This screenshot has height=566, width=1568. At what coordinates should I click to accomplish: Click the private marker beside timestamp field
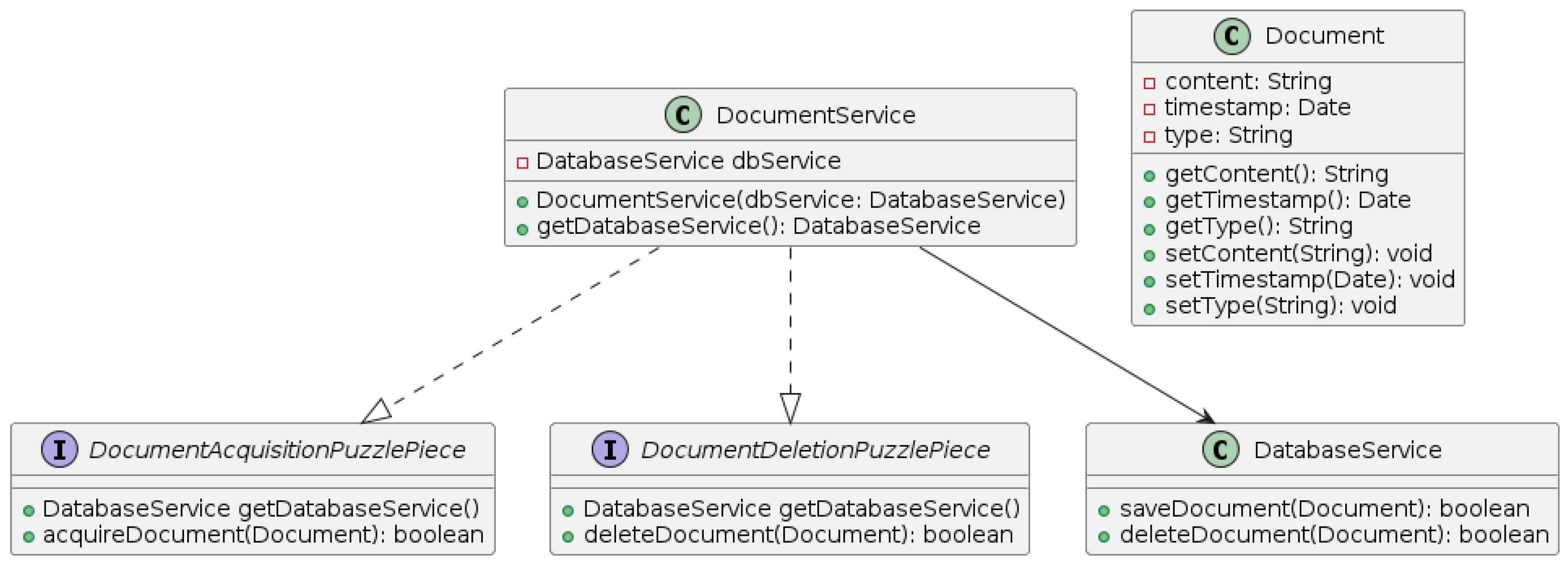coord(1149,110)
